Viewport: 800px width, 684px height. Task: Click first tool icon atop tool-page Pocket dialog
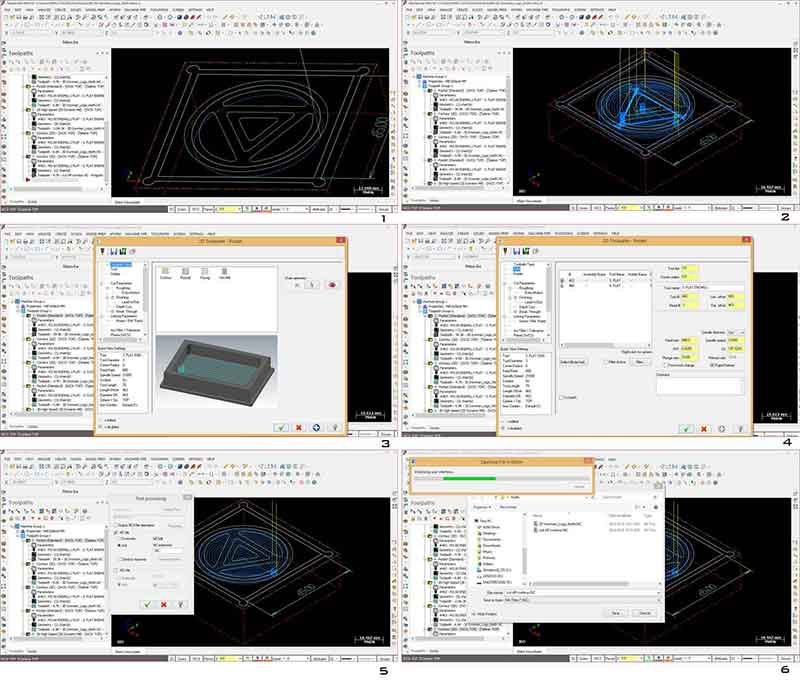coord(505,251)
